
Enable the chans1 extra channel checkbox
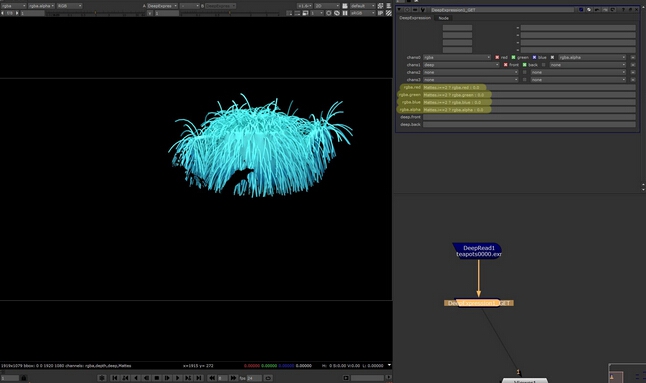tap(543, 65)
